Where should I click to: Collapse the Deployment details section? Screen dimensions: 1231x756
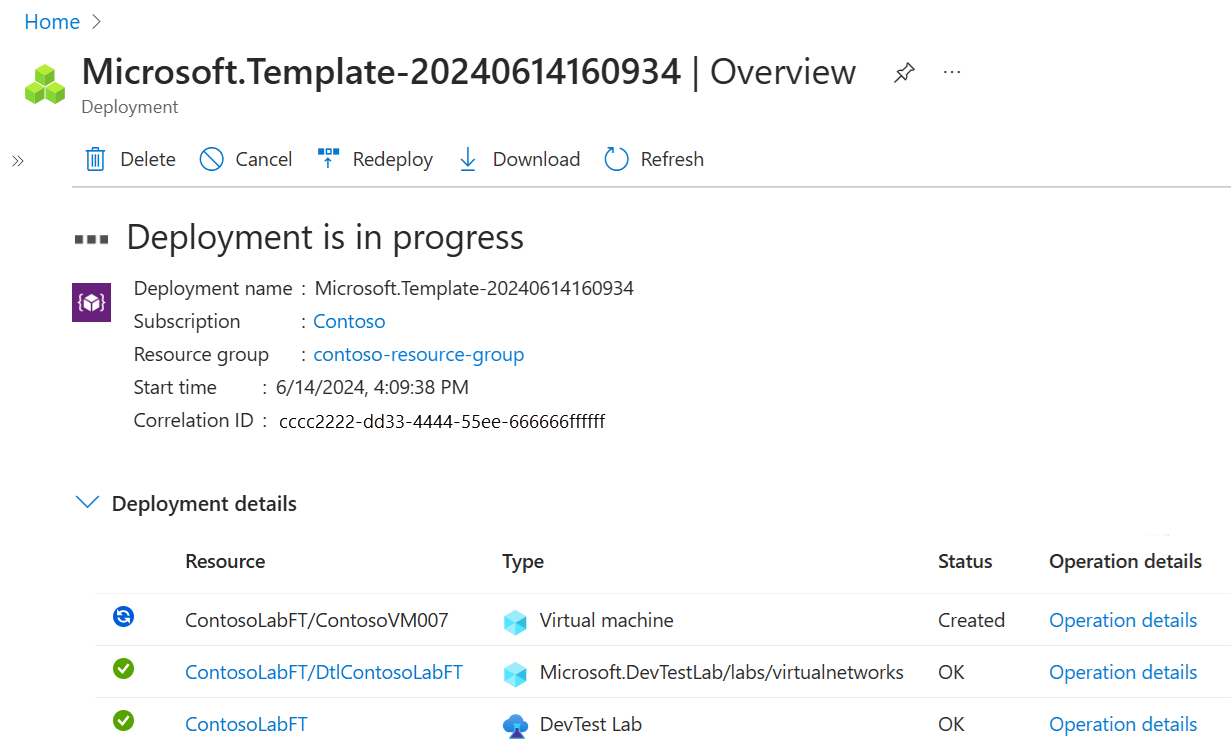[88, 503]
